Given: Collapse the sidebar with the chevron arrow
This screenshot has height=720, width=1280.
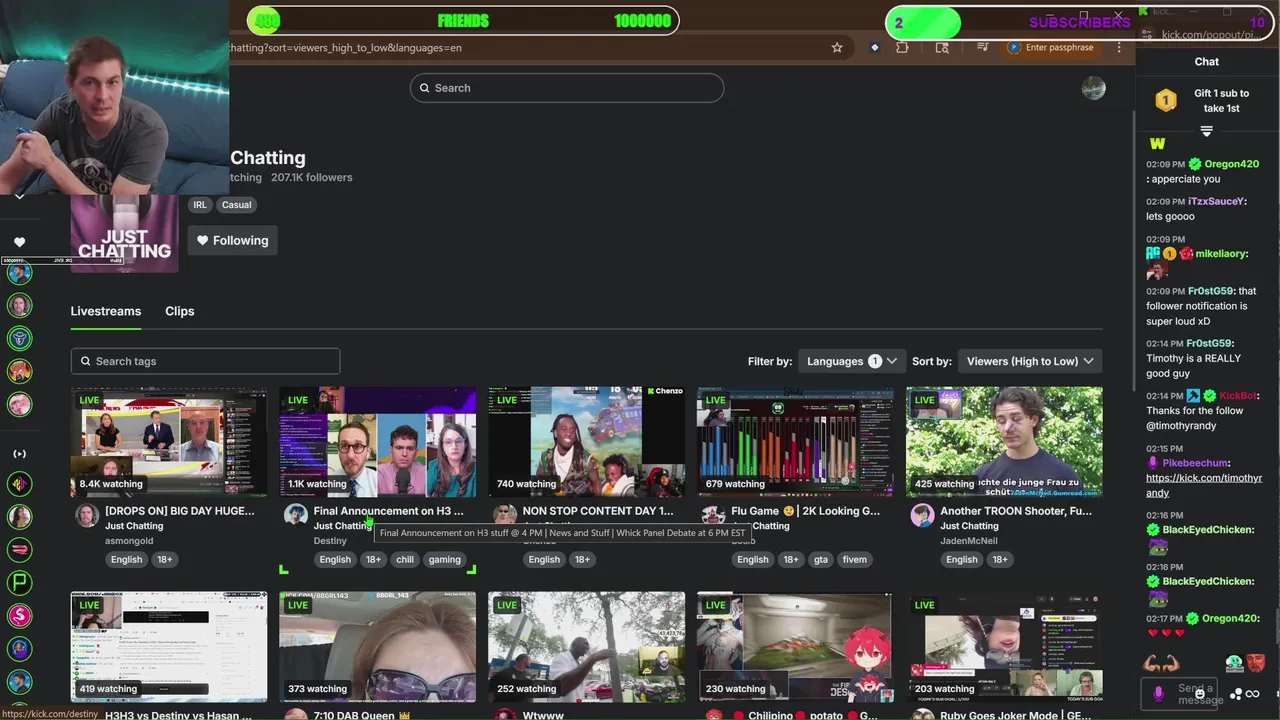Looking at the screenshot, I should point(19,196).
